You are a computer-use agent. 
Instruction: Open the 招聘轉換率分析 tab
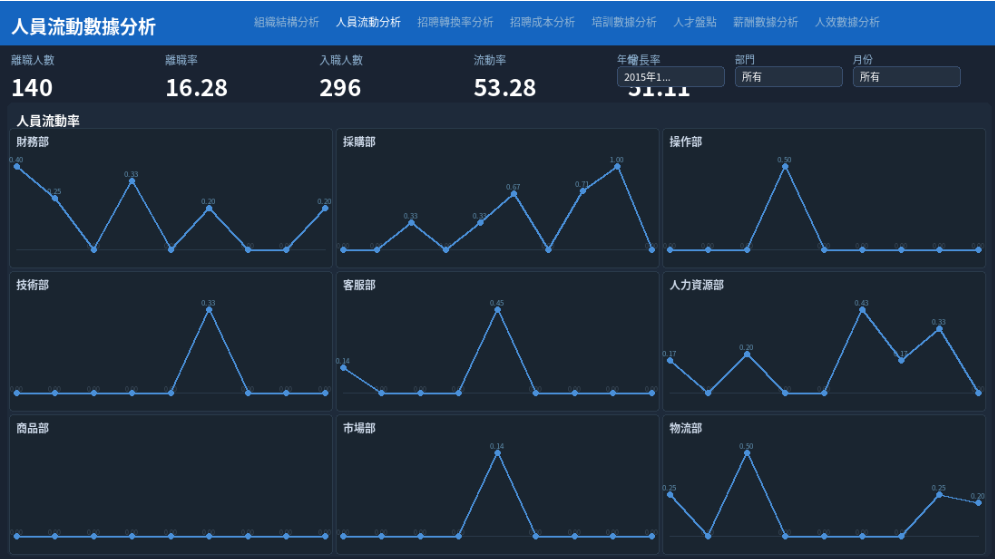(455, 22)
